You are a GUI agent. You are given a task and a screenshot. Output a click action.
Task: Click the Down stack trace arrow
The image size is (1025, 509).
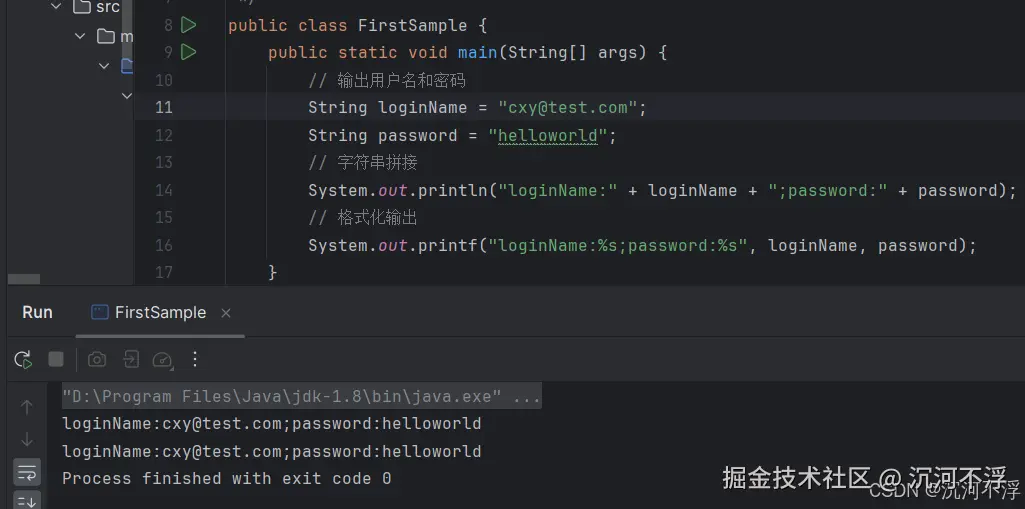point(27,439)
